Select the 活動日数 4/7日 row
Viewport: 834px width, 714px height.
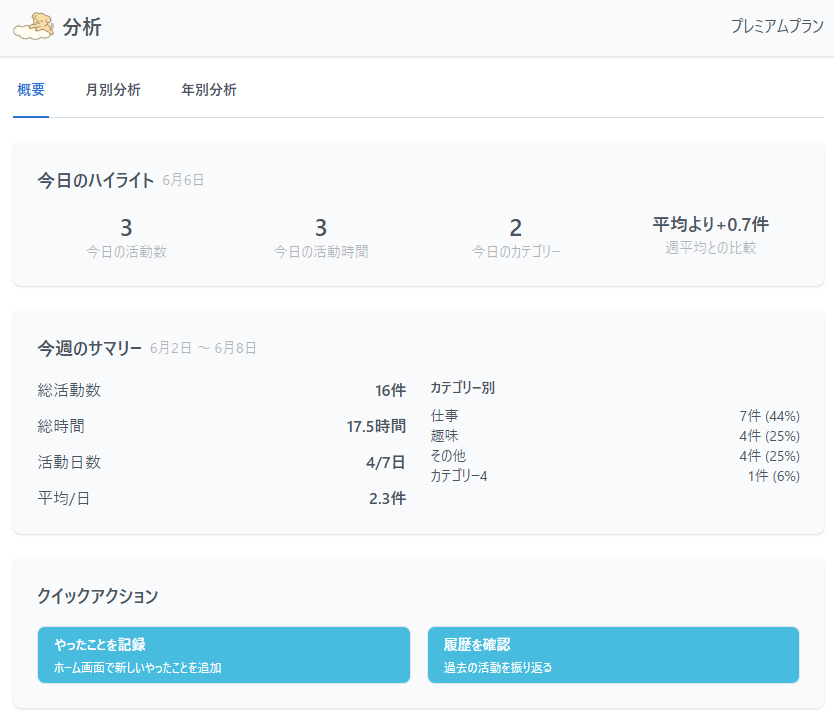pos(221,462)
